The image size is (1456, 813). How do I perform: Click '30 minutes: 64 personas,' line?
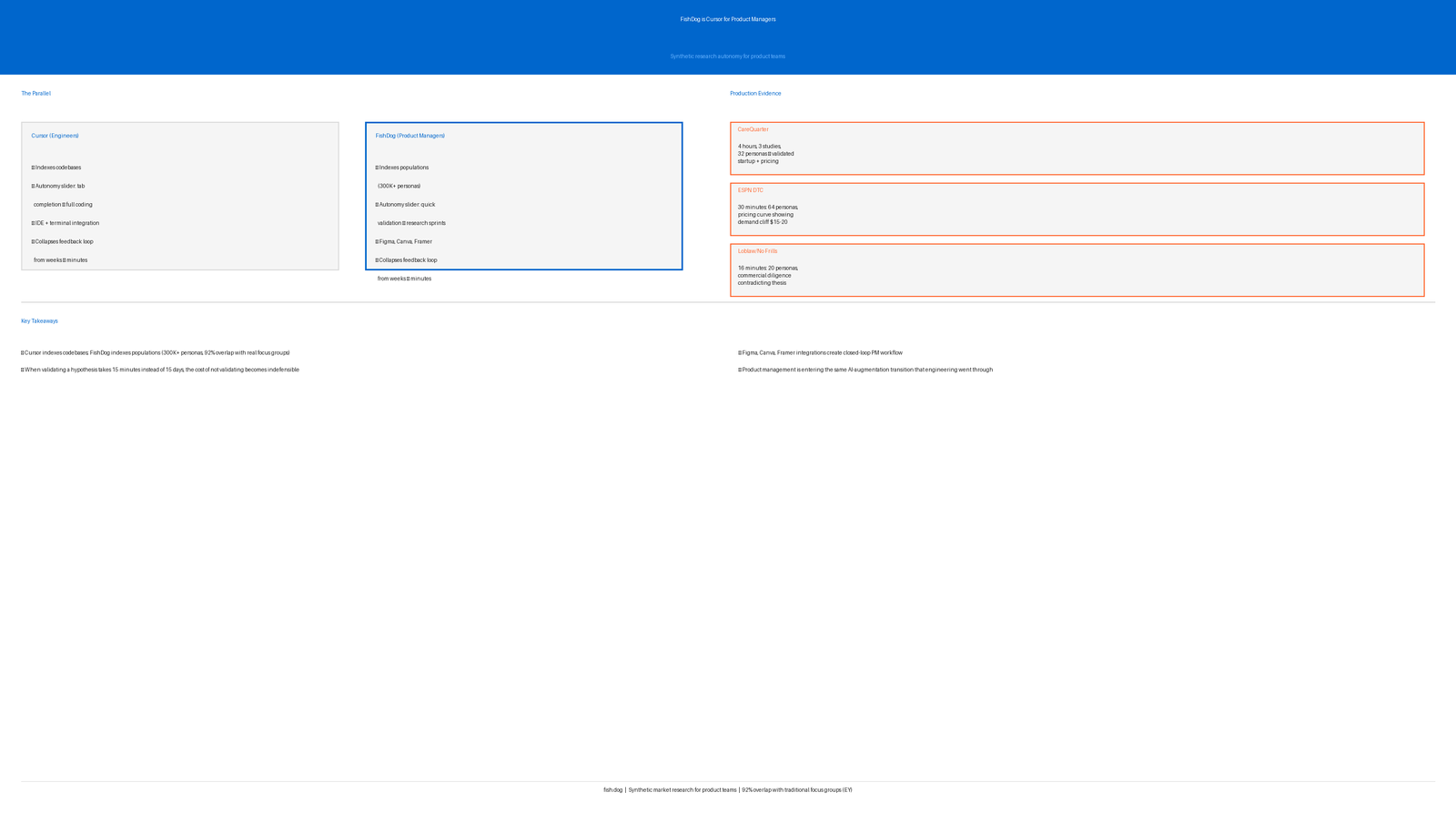(x=768, y=208)
